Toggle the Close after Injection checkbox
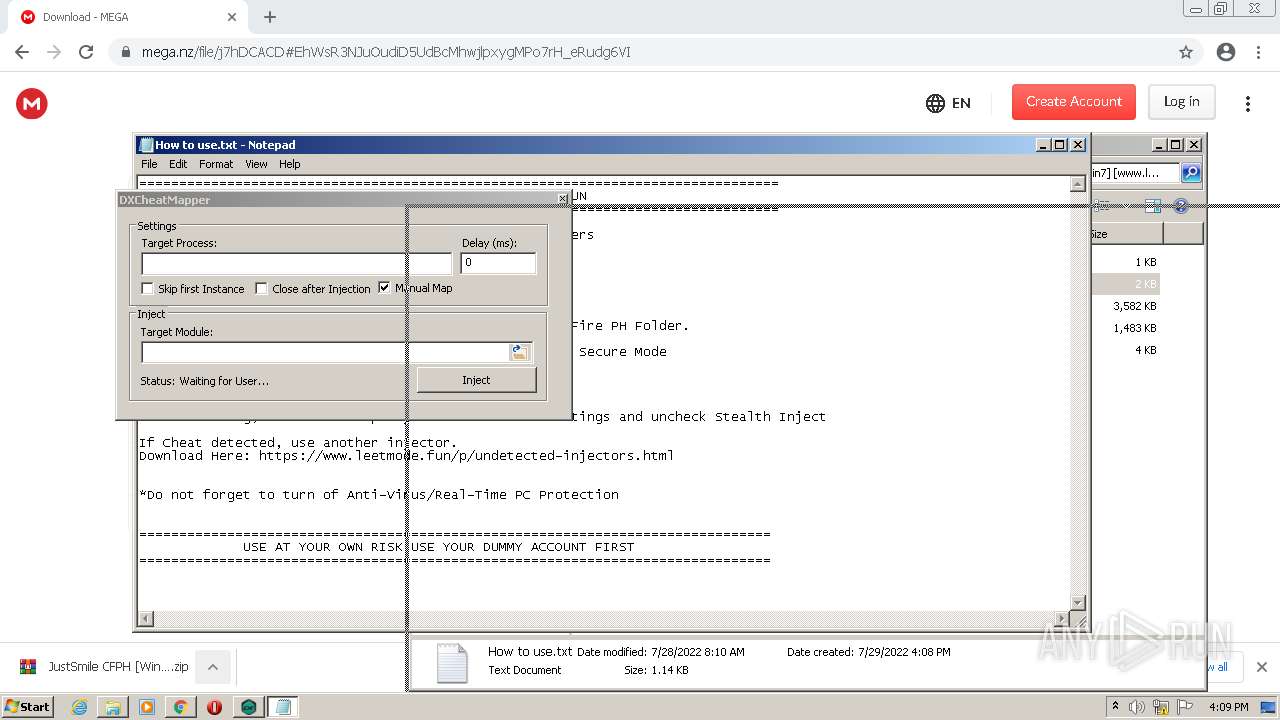 coord(262,289)
